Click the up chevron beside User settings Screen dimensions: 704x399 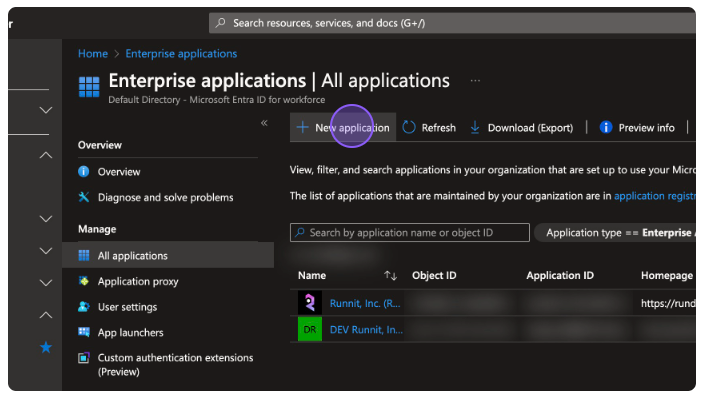coord(46,315)
